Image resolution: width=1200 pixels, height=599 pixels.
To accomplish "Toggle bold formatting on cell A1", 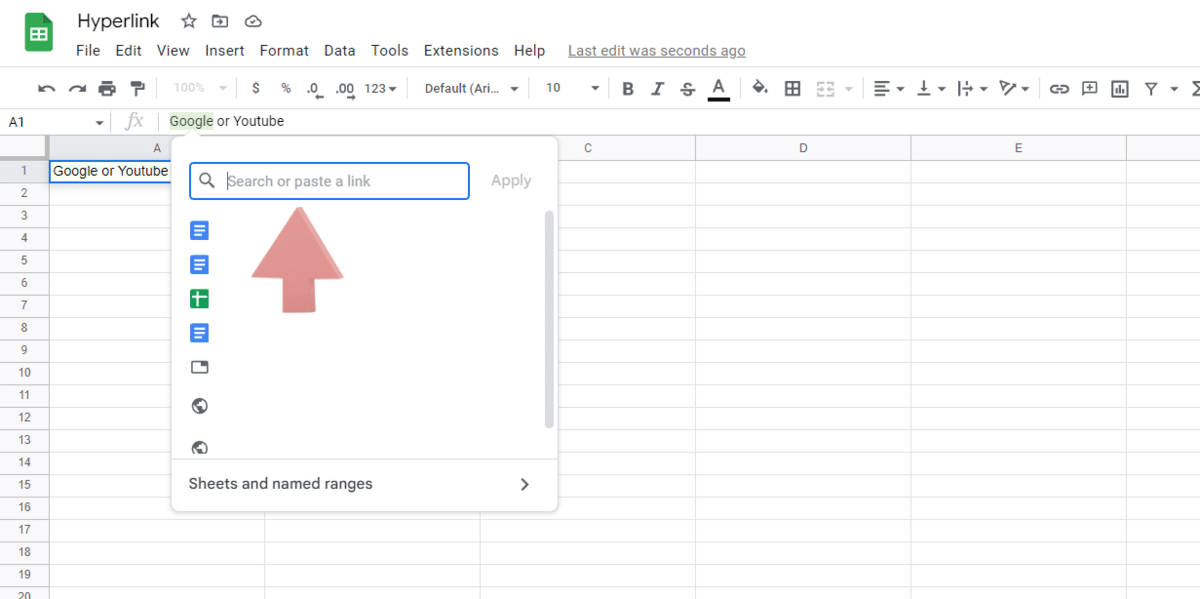I will [627, 88].
